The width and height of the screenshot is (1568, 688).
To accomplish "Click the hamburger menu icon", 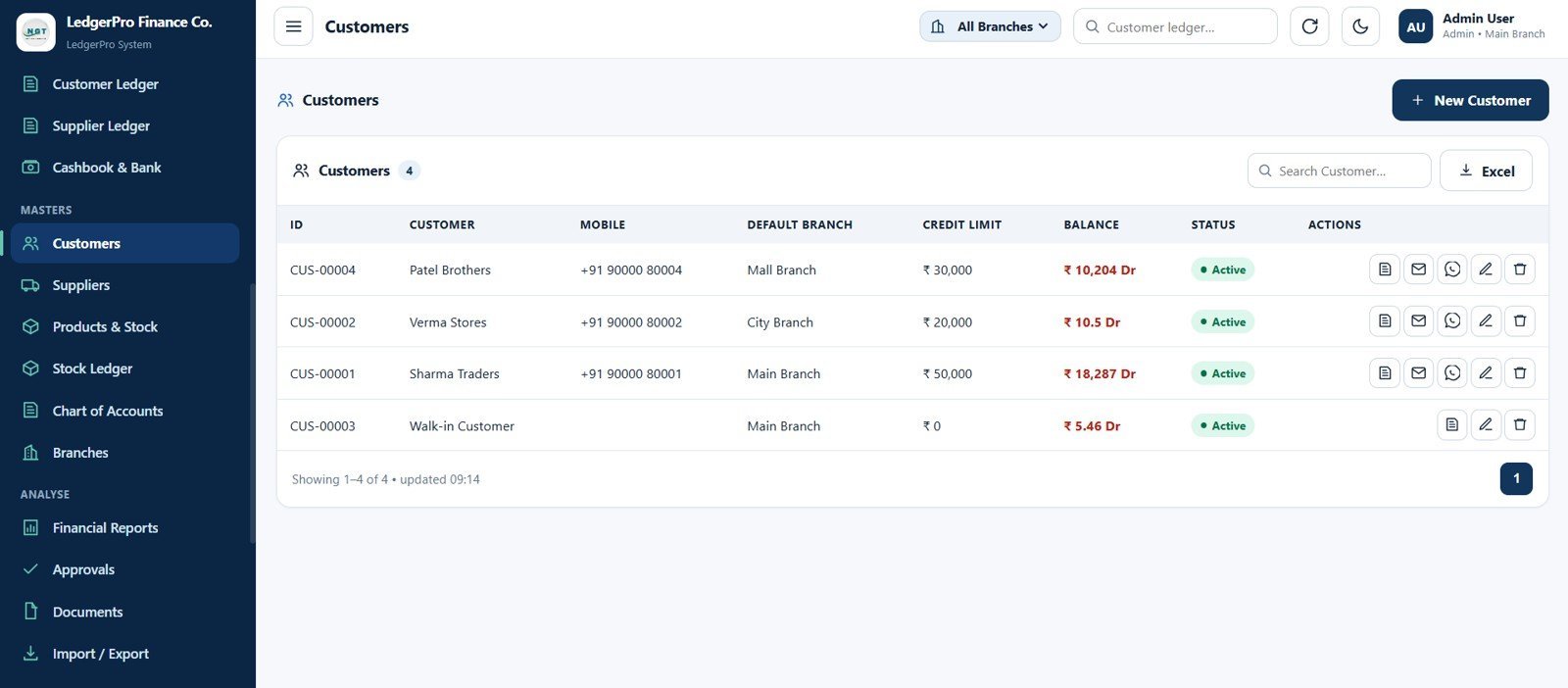I will pyautogui.click(x=293, y=26).
